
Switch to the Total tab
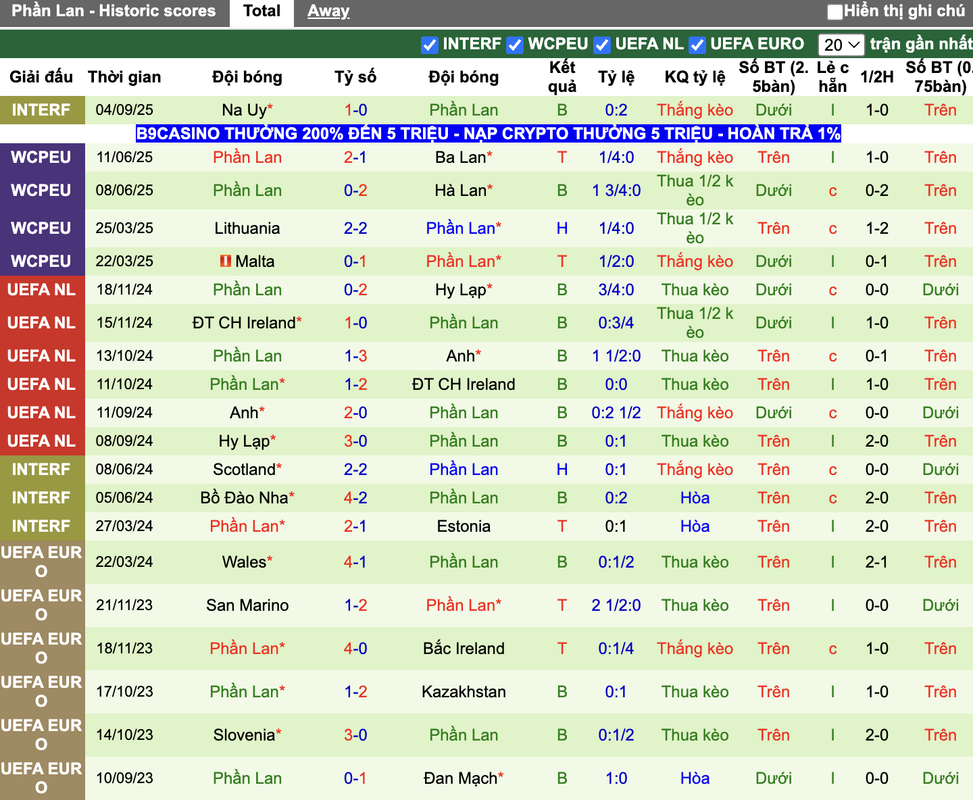[261, 11]
